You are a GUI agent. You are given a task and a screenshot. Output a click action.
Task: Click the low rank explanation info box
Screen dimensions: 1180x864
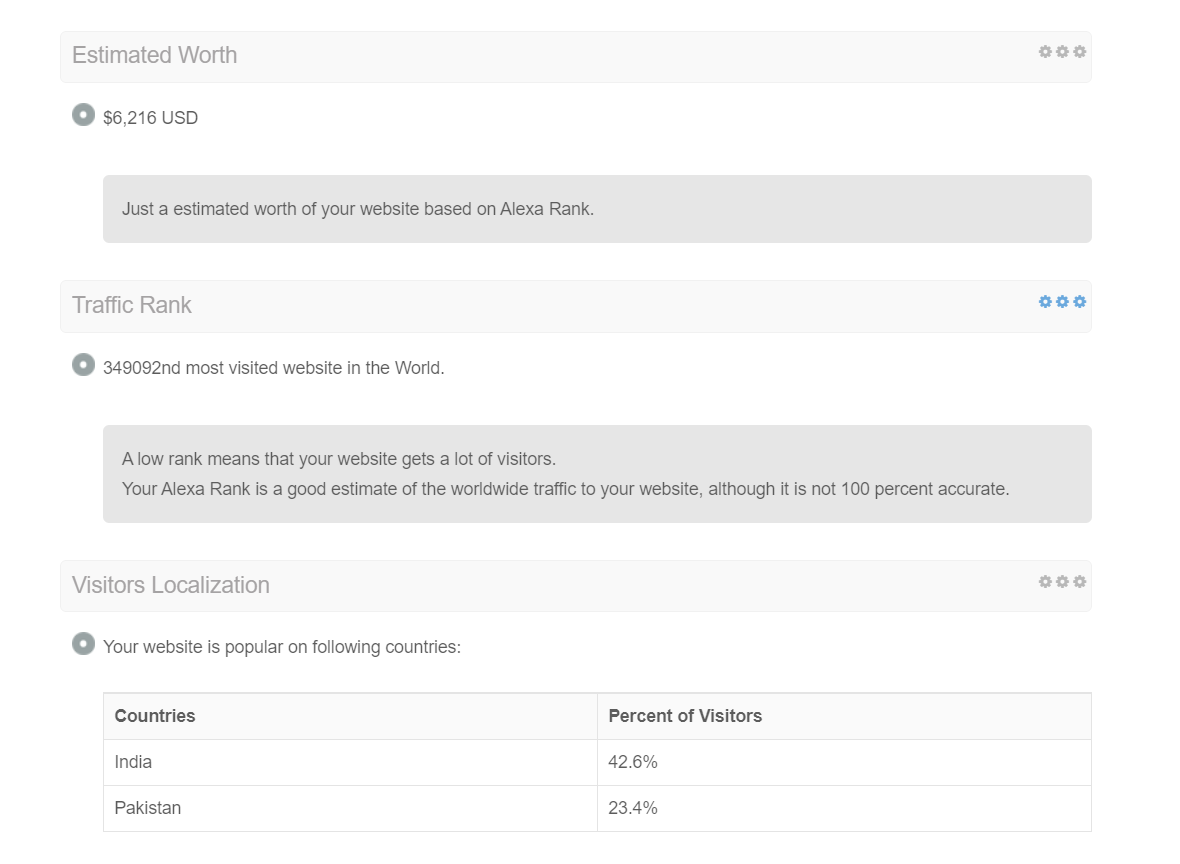(x=598, y=474)
